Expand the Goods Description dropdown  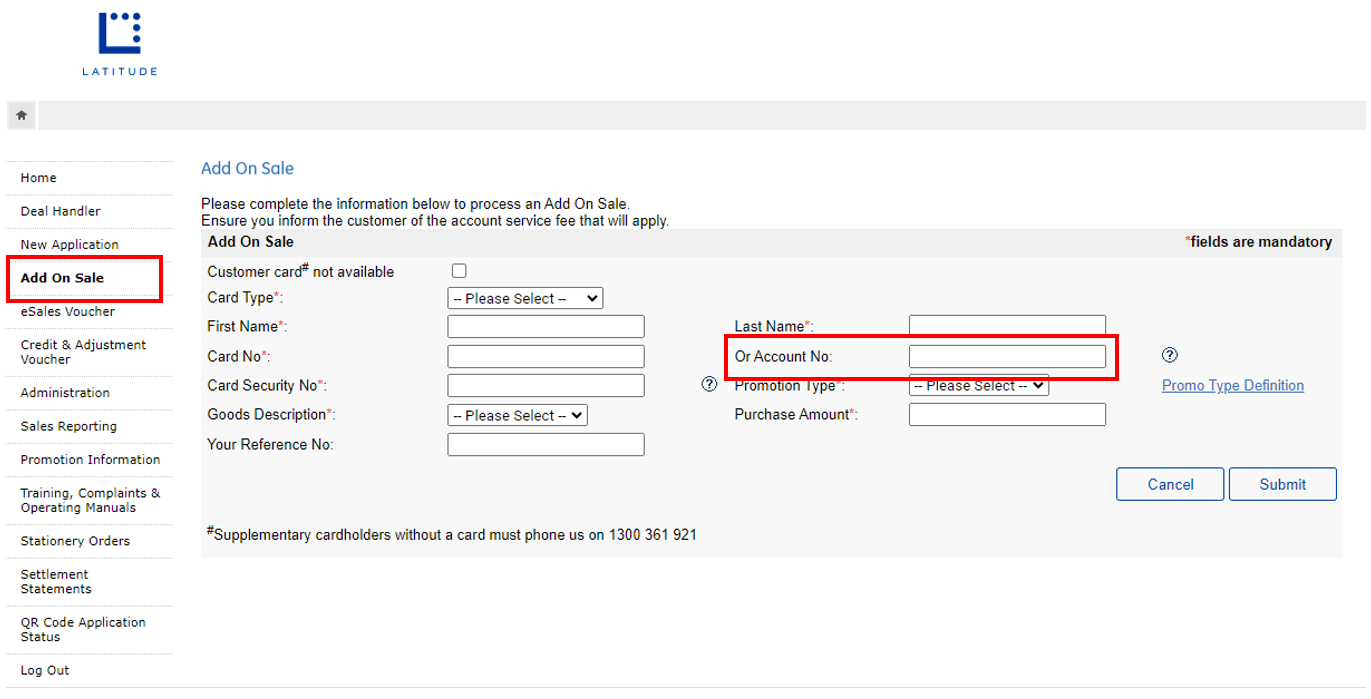[x=517, y=415]
